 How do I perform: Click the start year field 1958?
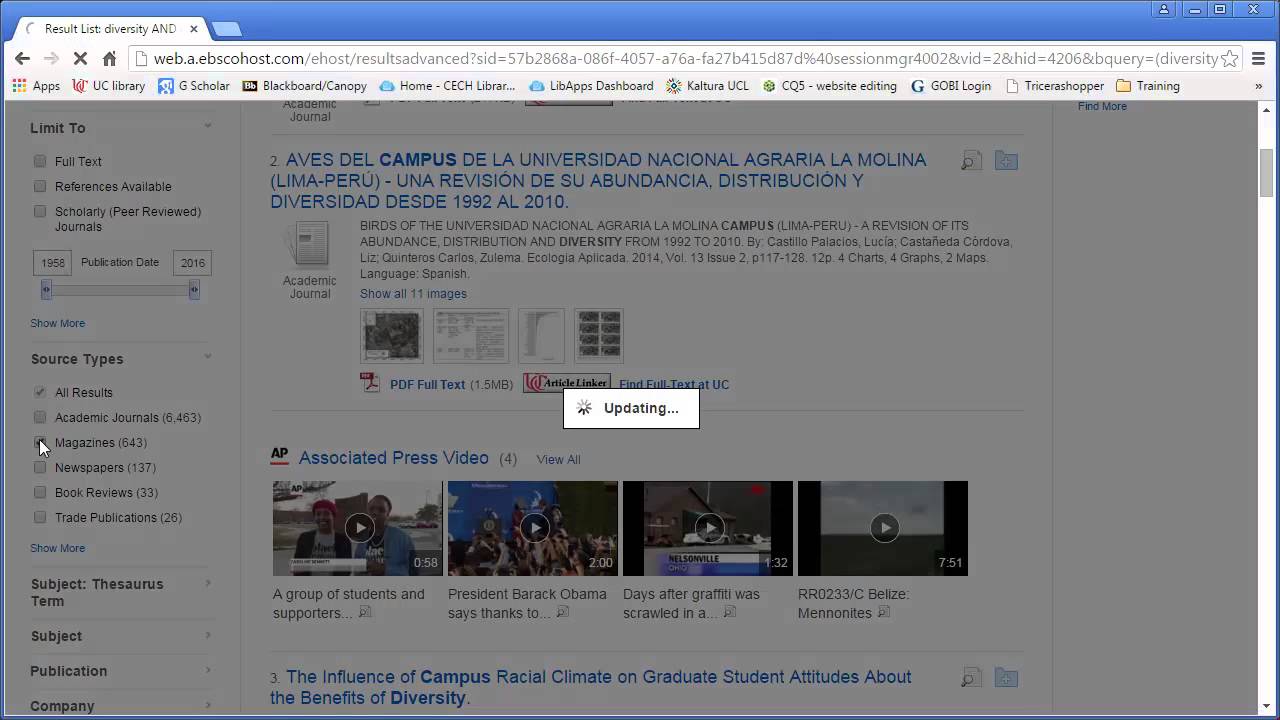(x=53, y=263)
